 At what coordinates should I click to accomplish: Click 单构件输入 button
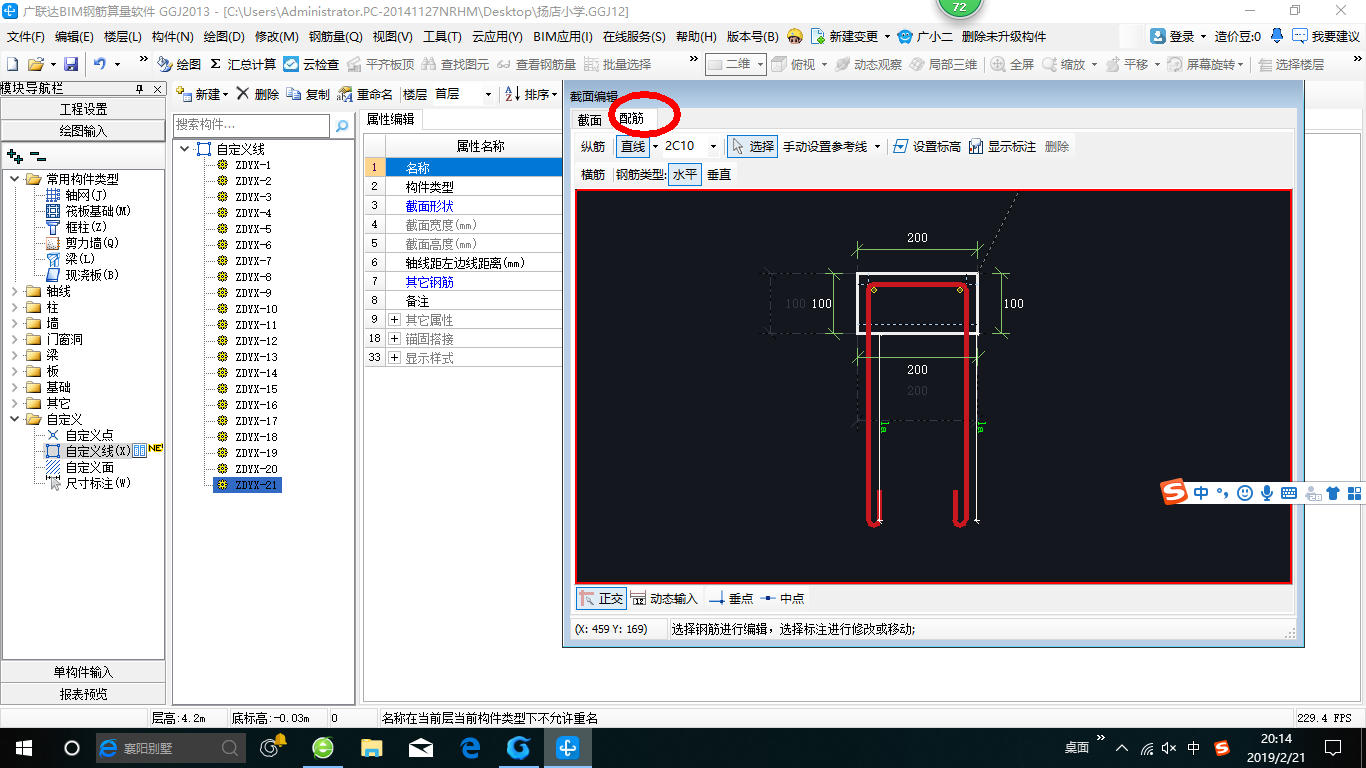(84, 672)
